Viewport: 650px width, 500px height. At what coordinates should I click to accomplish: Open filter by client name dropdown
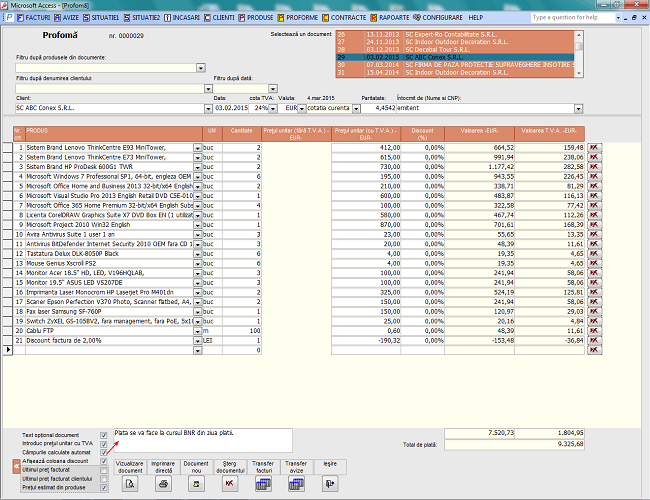[x=208, y=88]
